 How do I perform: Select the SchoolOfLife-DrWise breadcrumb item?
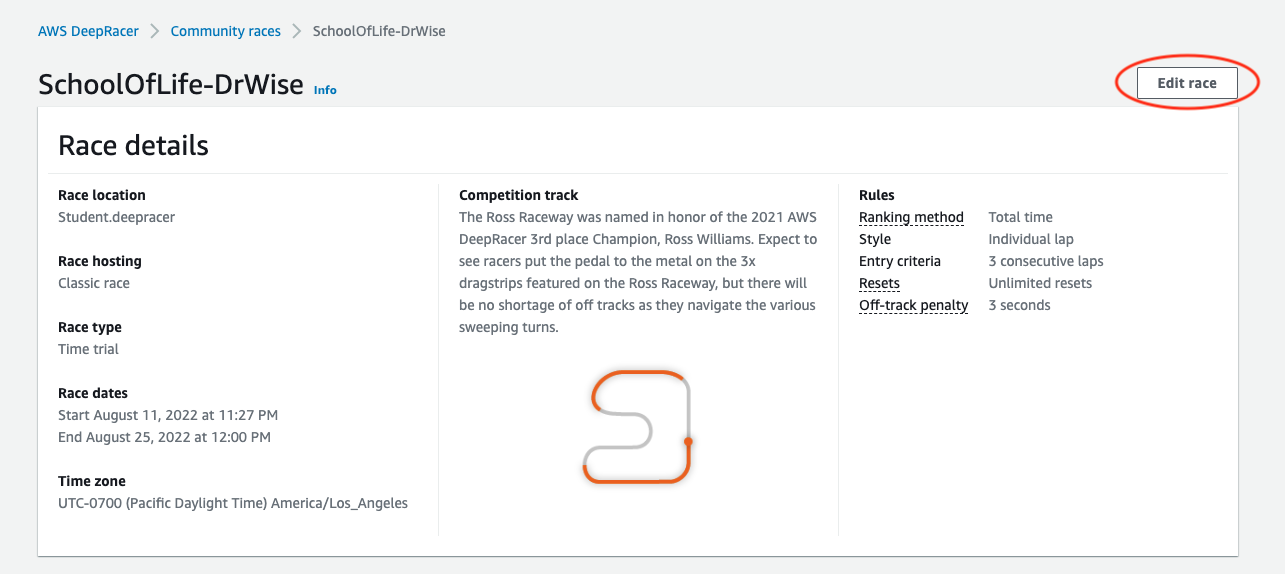click(x=379, y=31)
